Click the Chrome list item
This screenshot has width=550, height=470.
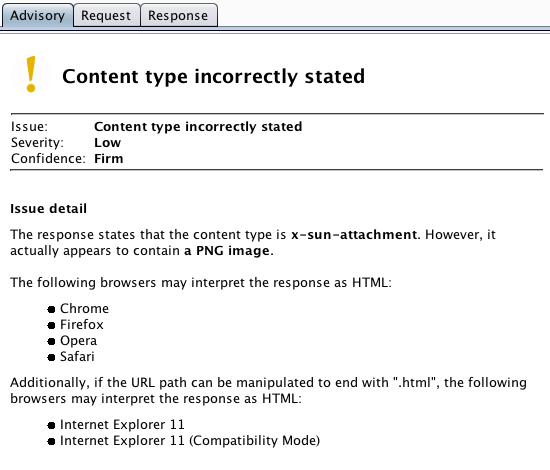click(x=84, y=309)
